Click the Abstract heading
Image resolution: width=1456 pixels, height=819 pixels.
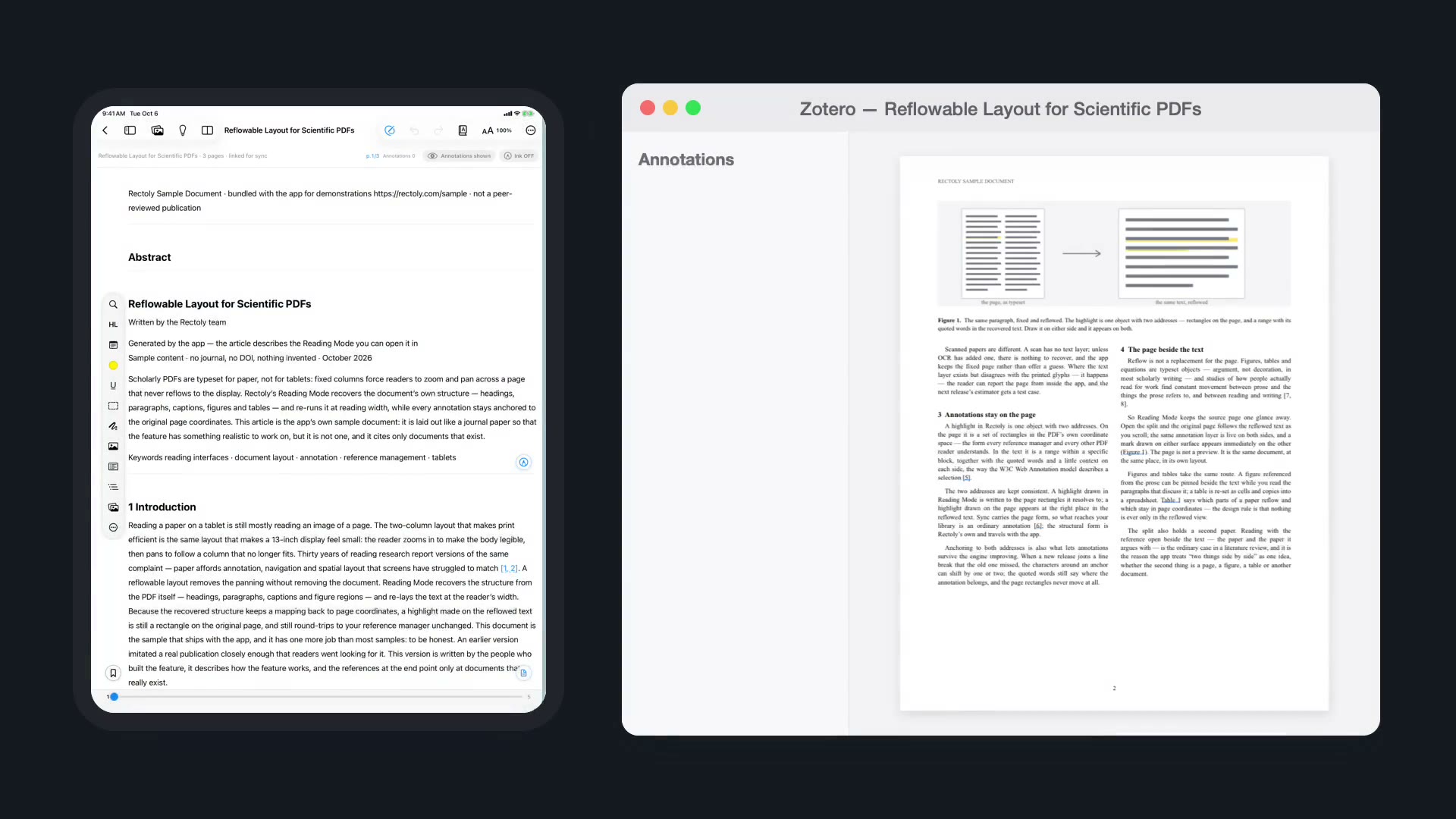pos(149,257)
